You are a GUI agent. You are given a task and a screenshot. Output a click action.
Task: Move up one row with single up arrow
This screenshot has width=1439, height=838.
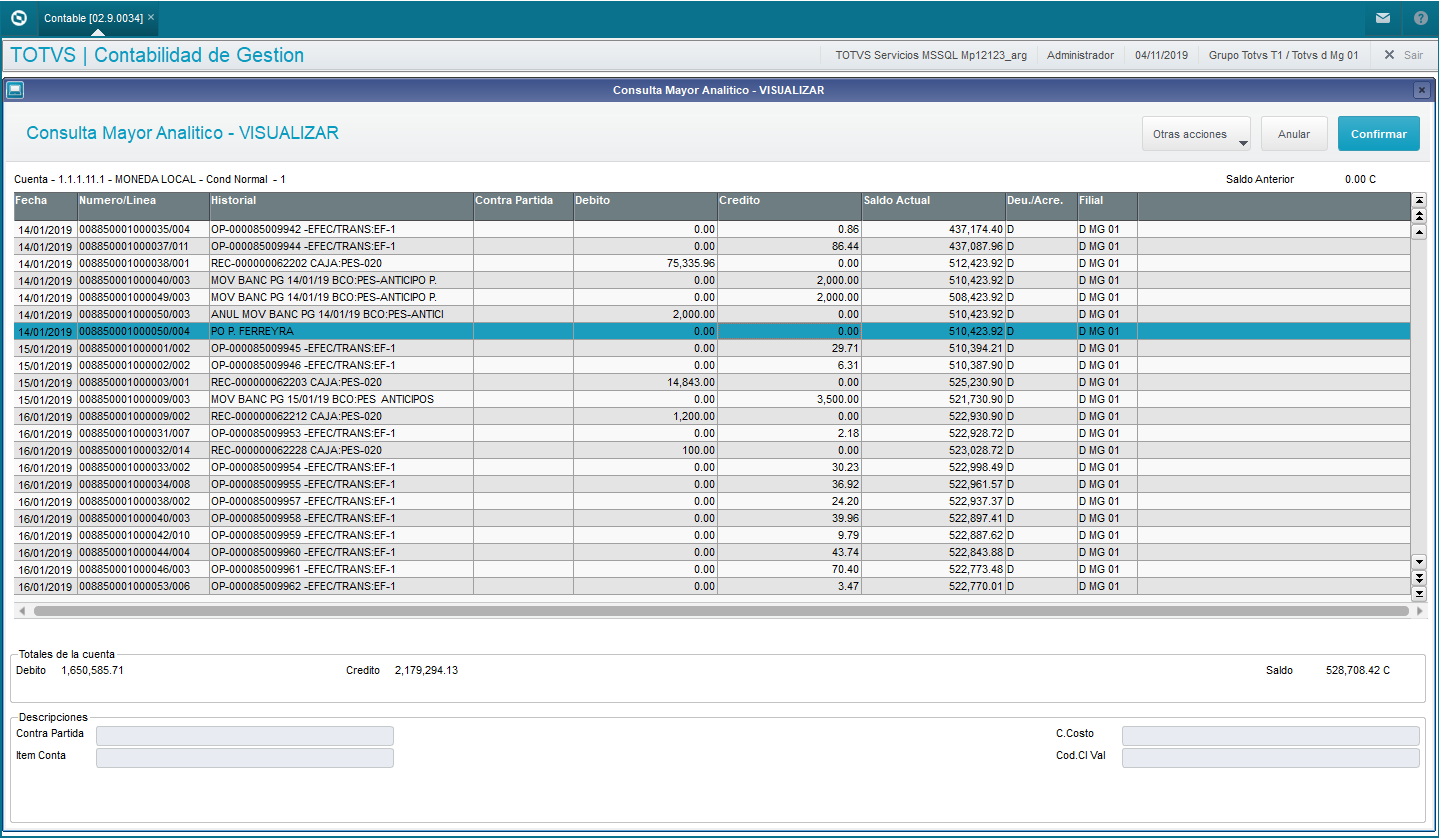(x=1418, y=231)
